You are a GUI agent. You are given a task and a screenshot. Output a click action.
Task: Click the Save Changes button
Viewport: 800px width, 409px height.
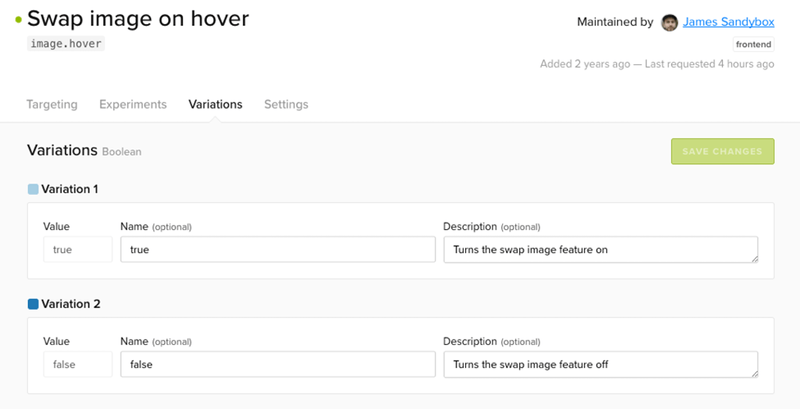[723, 151]
